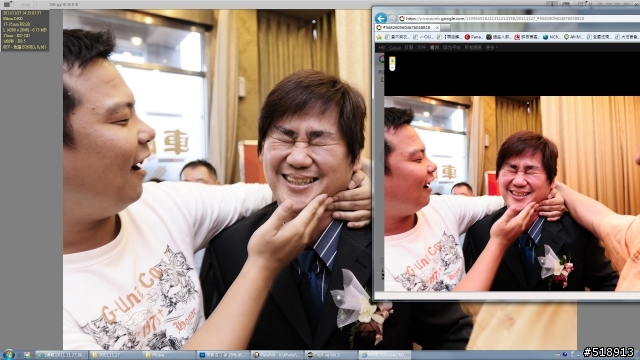Open the bookmark with the blue globe icon

pos(552,37)
